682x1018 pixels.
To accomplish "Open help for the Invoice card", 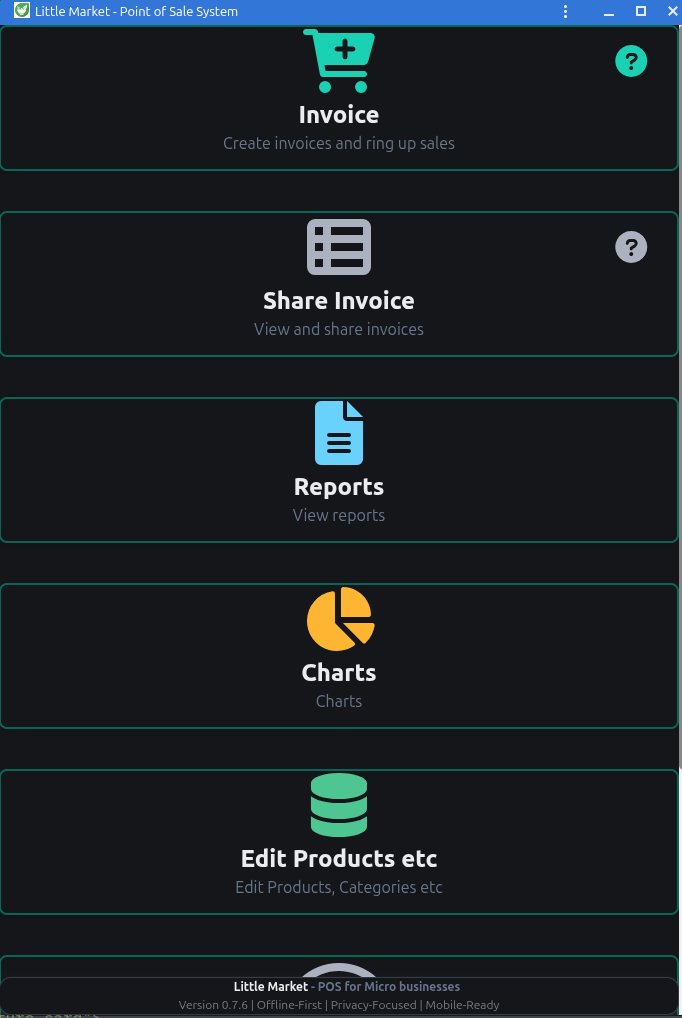I will [x=631, y=61].
